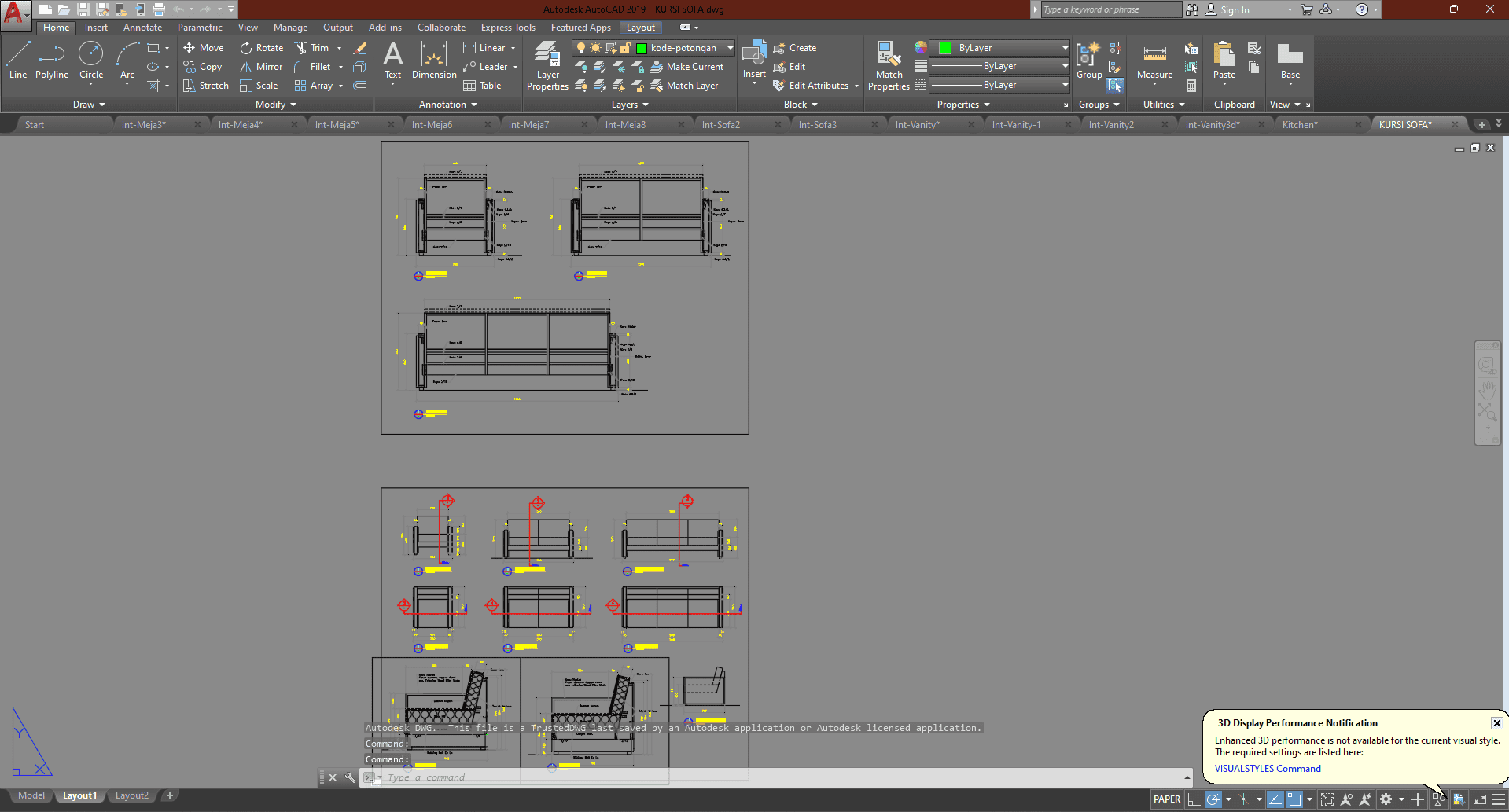
Task: Toggle the PAPER/MODEL space button
Action: pos(1166,799)
